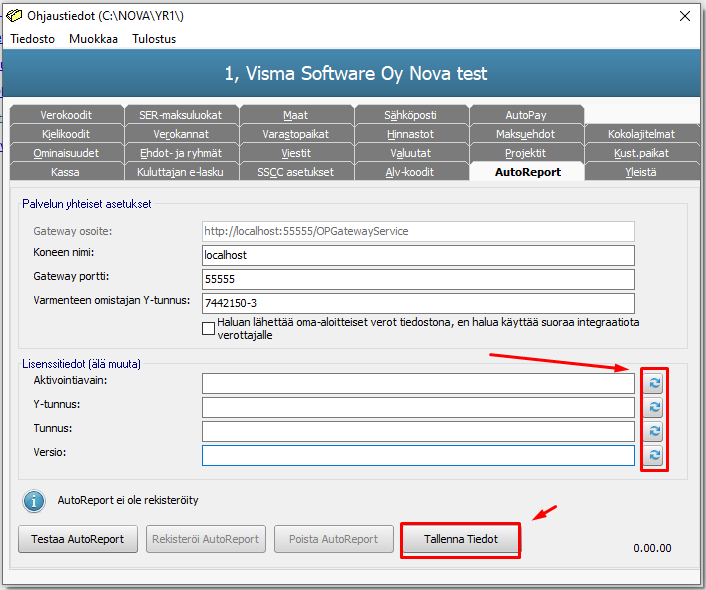Image resolution: width=706 pixels, height=590 pixels.
Task: Click the Tallenna Tiedot button
Action: pyautogui.click(x=461, y=539)
